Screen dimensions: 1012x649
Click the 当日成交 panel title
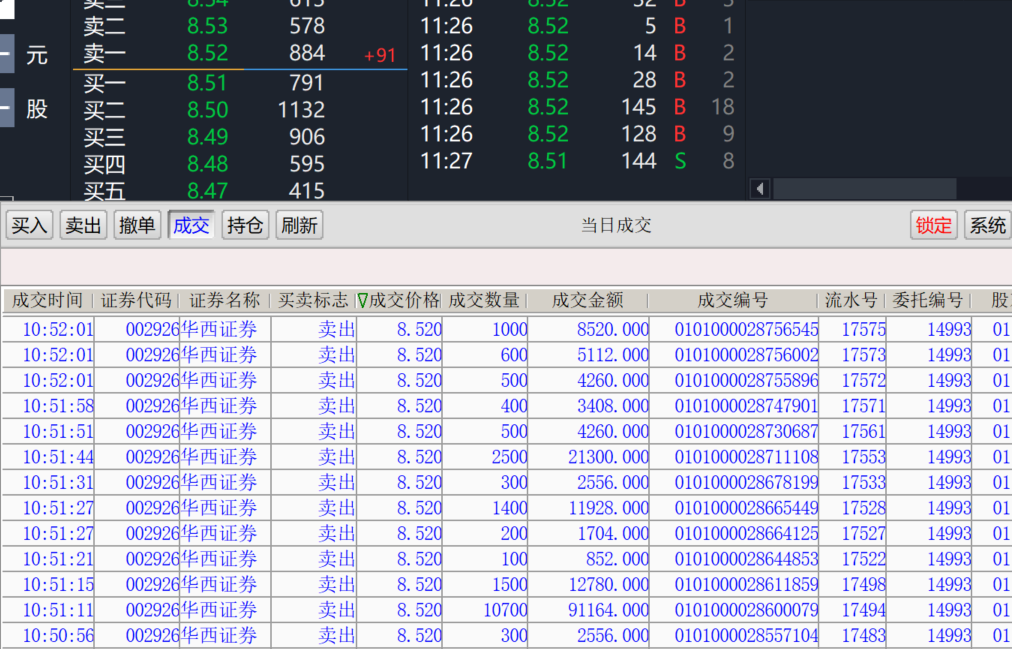(616, 225)
